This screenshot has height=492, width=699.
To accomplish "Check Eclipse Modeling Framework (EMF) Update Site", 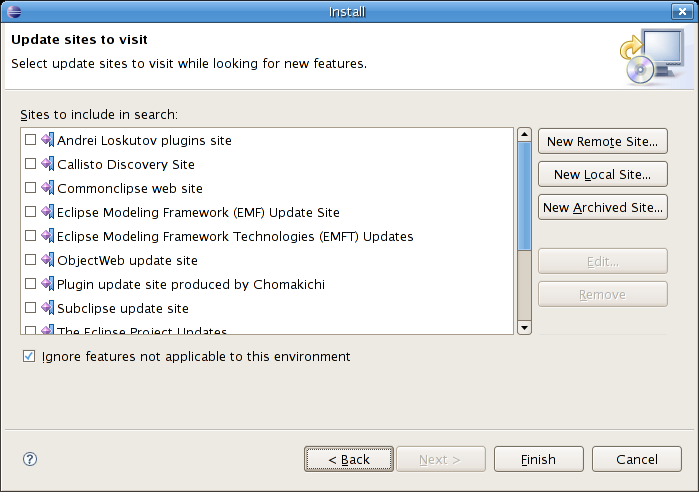I will [30, 212].
